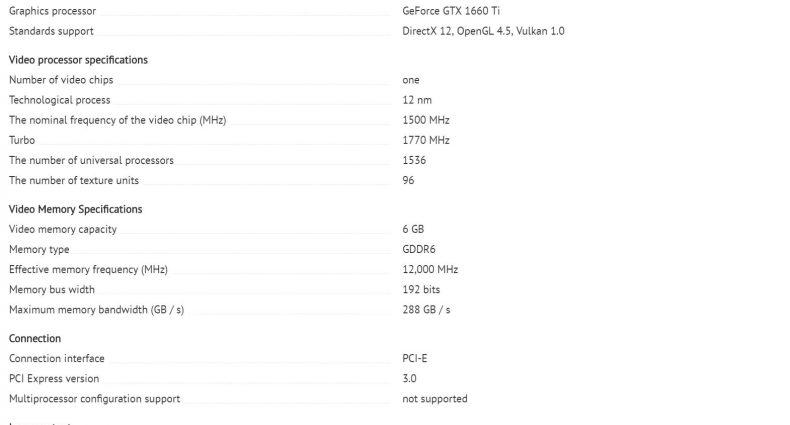
Task: Select the 192 bits value
Action: (421, 290)
